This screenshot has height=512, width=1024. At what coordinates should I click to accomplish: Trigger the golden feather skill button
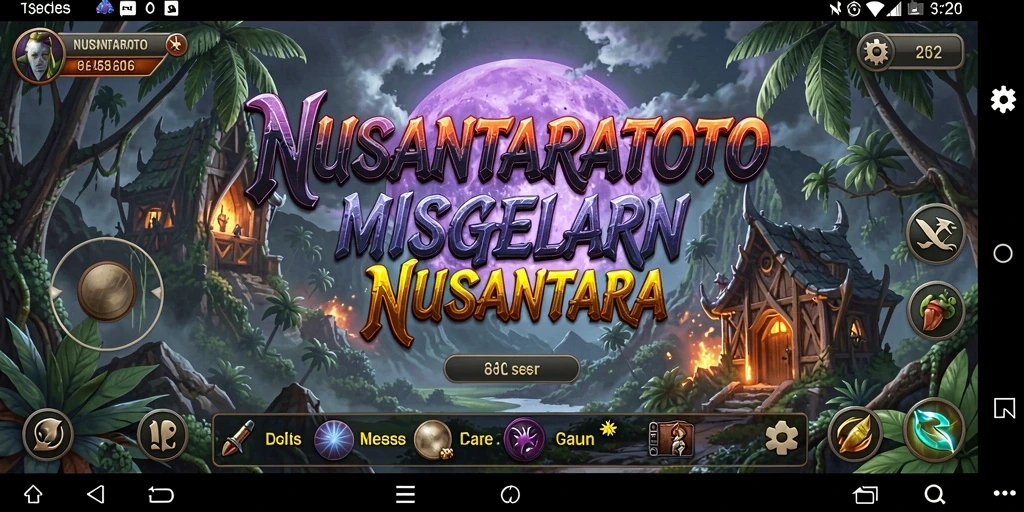tap(855, 434)
